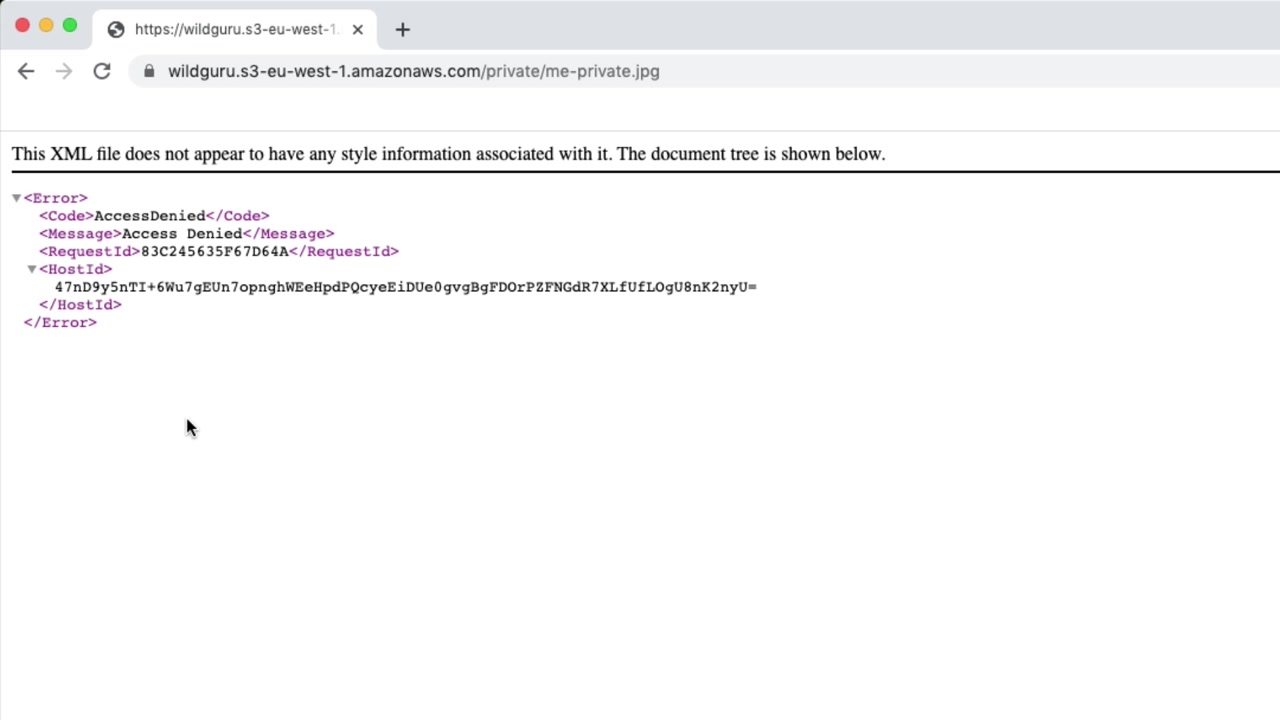
Task: Click the AccessDenied code text
Action: pyautogui.click(x=150, y=216)
